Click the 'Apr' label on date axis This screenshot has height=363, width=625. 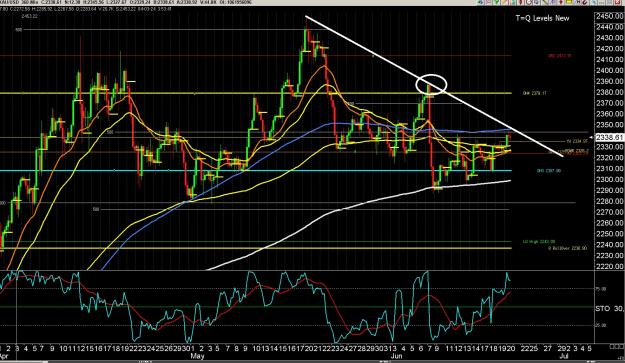pos(4,355)
